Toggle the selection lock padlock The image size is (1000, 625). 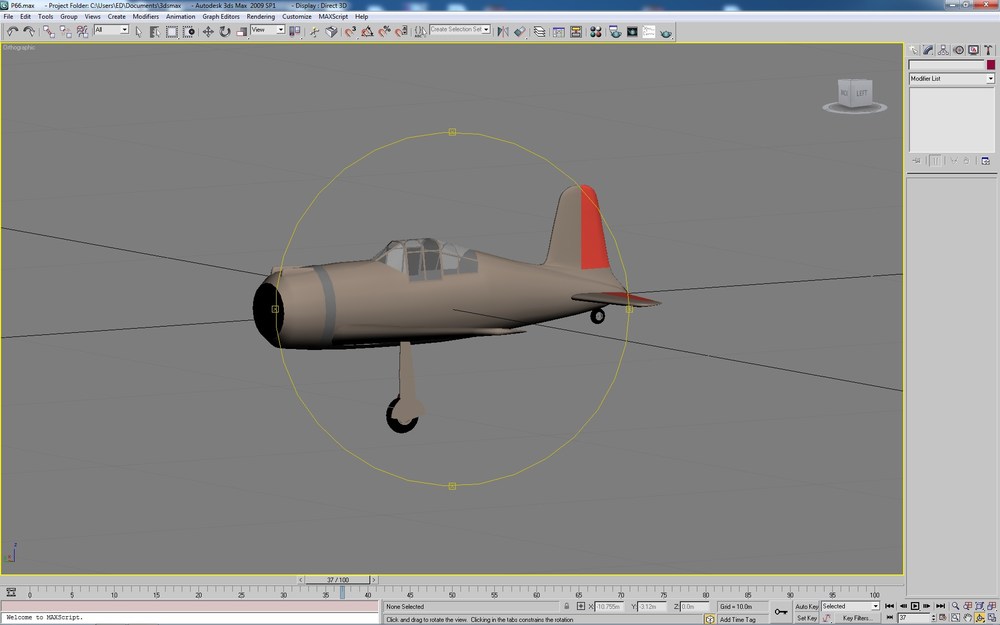(566, 606)
